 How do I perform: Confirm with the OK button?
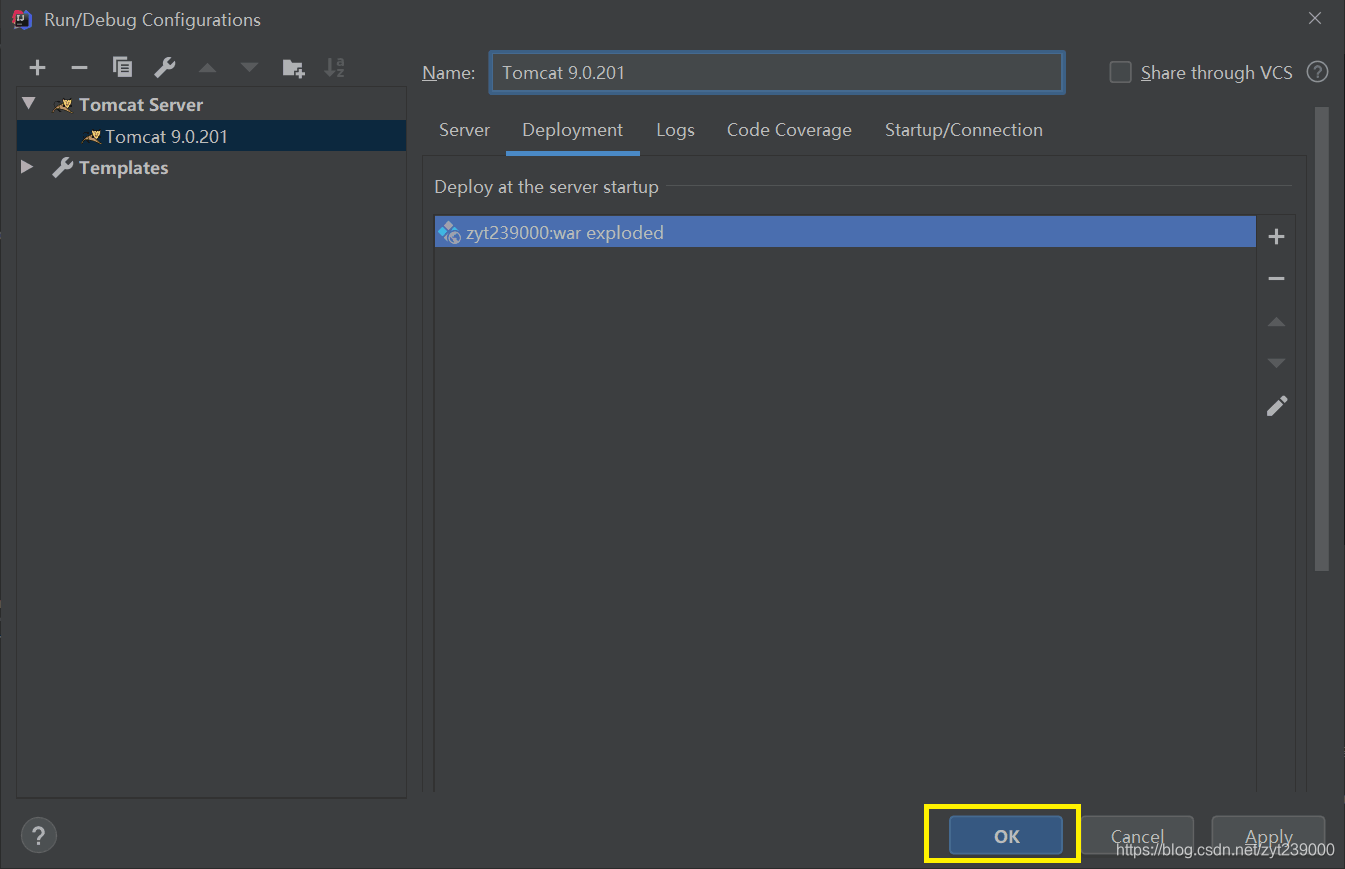1006,836
